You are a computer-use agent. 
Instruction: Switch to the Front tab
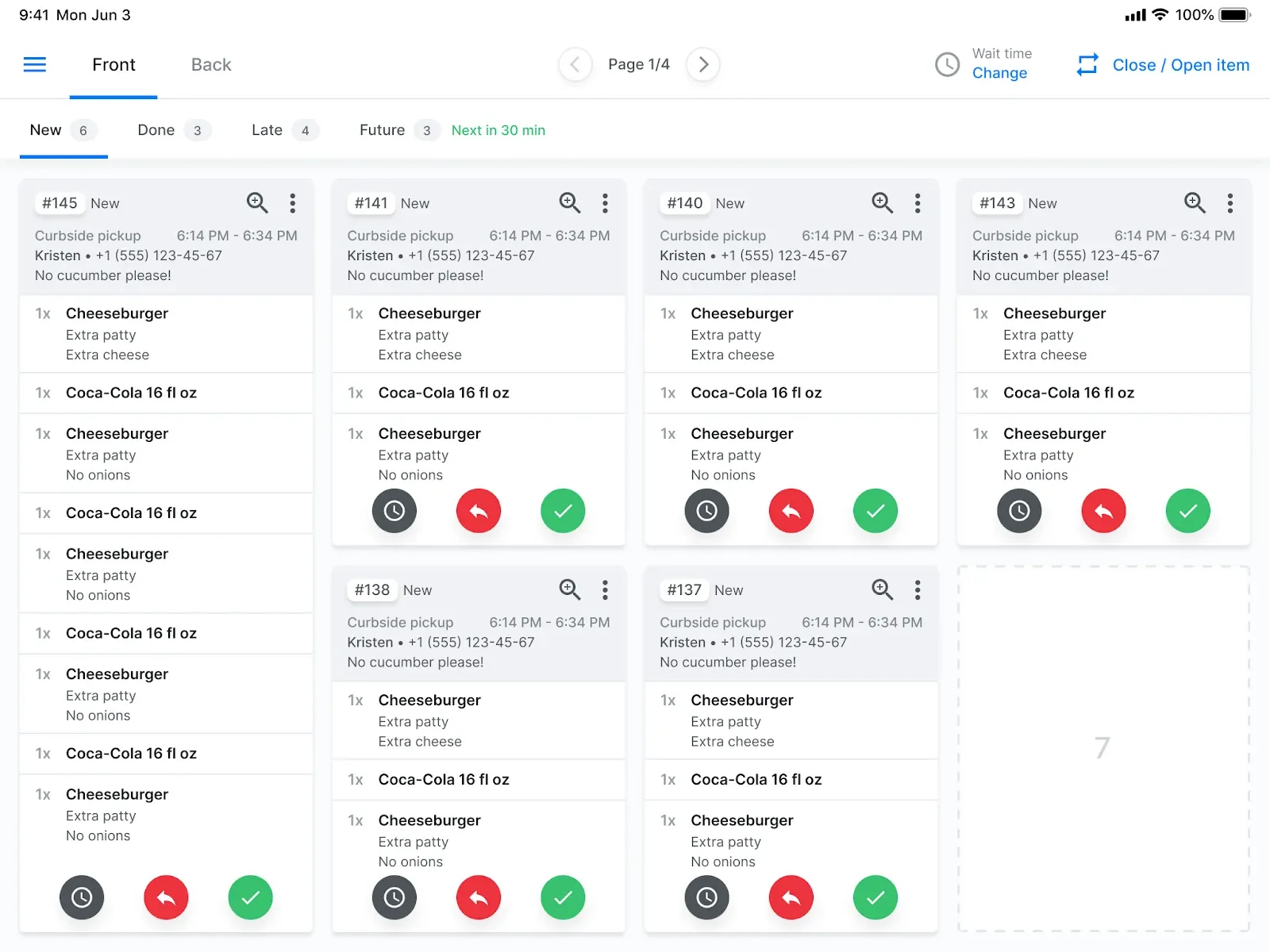point(114,65)
